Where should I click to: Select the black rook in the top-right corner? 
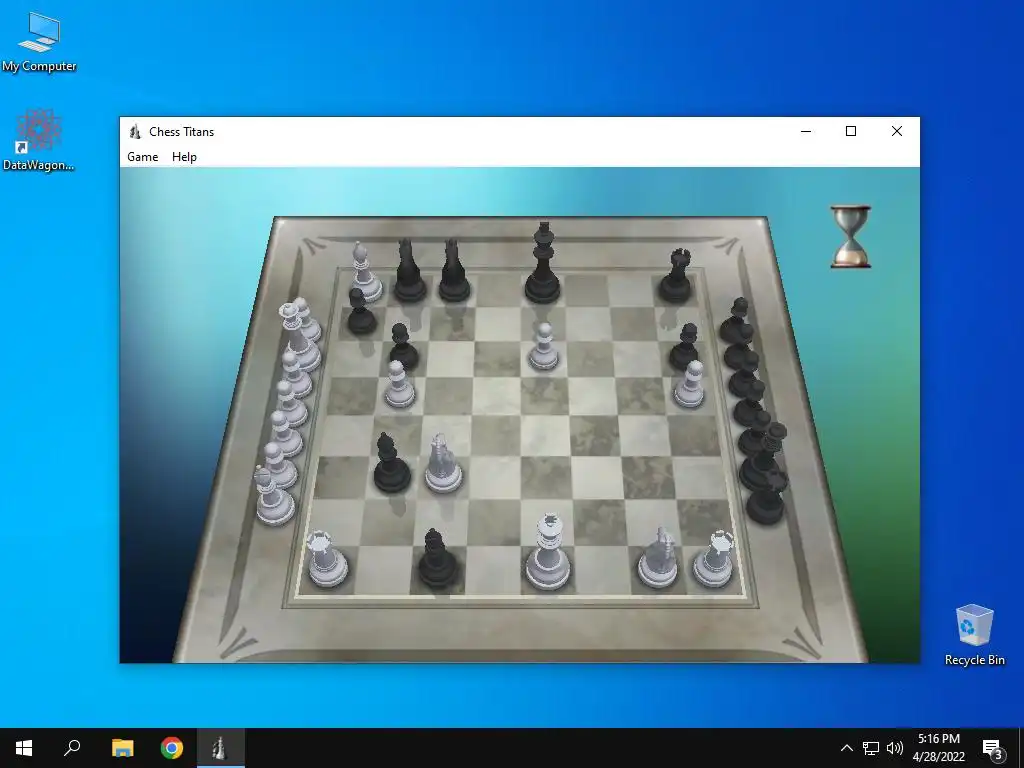tap(677, 276)
